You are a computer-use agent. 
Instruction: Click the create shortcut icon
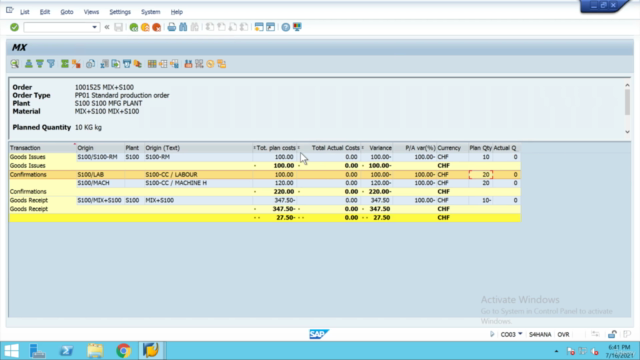270,27
